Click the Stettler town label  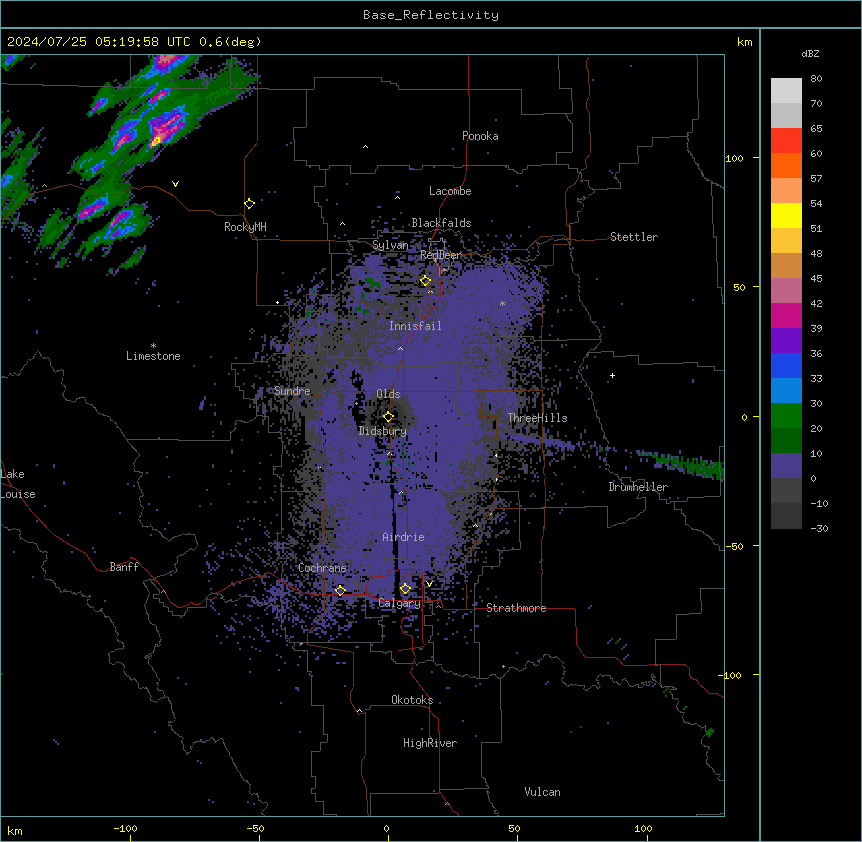click(x=634, y=237)
